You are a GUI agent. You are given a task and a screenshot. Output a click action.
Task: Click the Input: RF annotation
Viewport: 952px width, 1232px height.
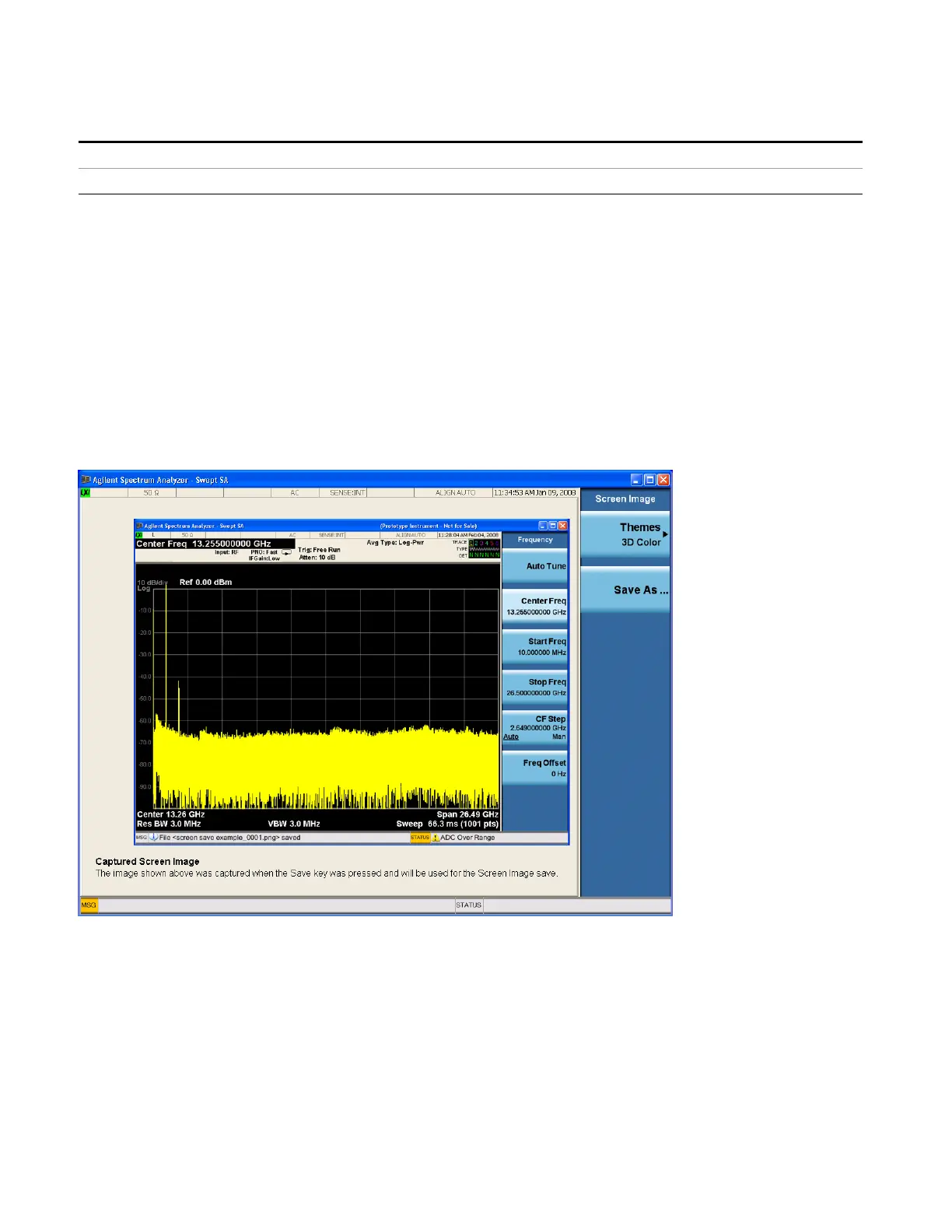click(226, 552)
